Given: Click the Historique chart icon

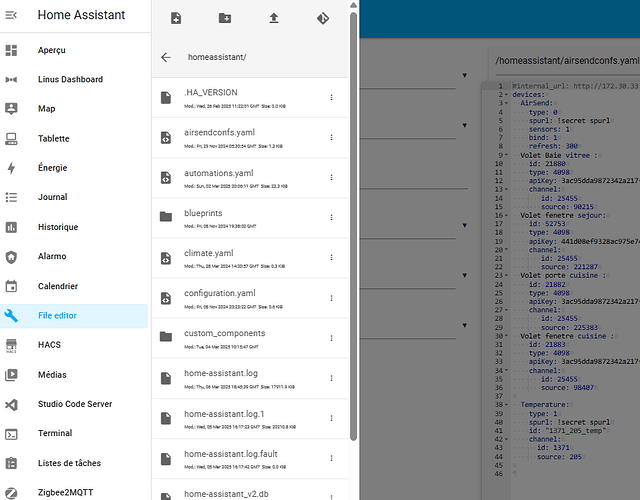Looking at the screenshot, I should tap(11, 227).
